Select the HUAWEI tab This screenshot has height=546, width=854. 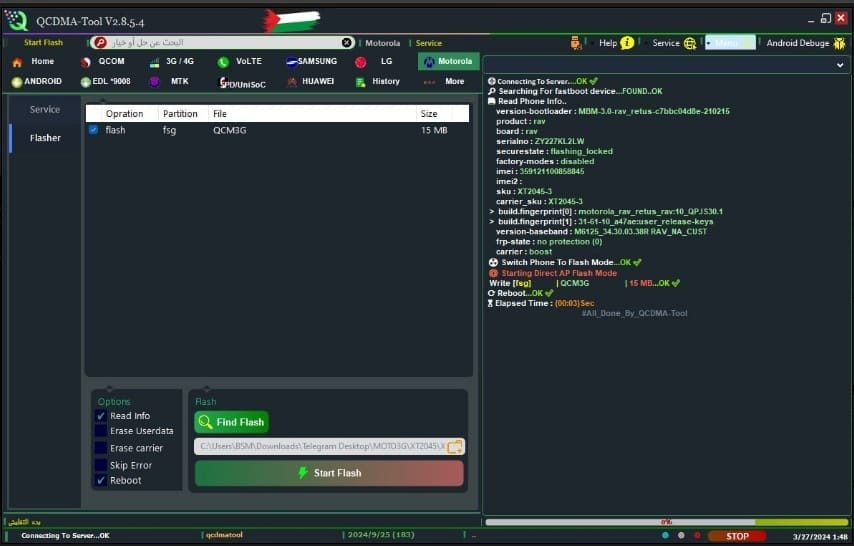[310, 82]
